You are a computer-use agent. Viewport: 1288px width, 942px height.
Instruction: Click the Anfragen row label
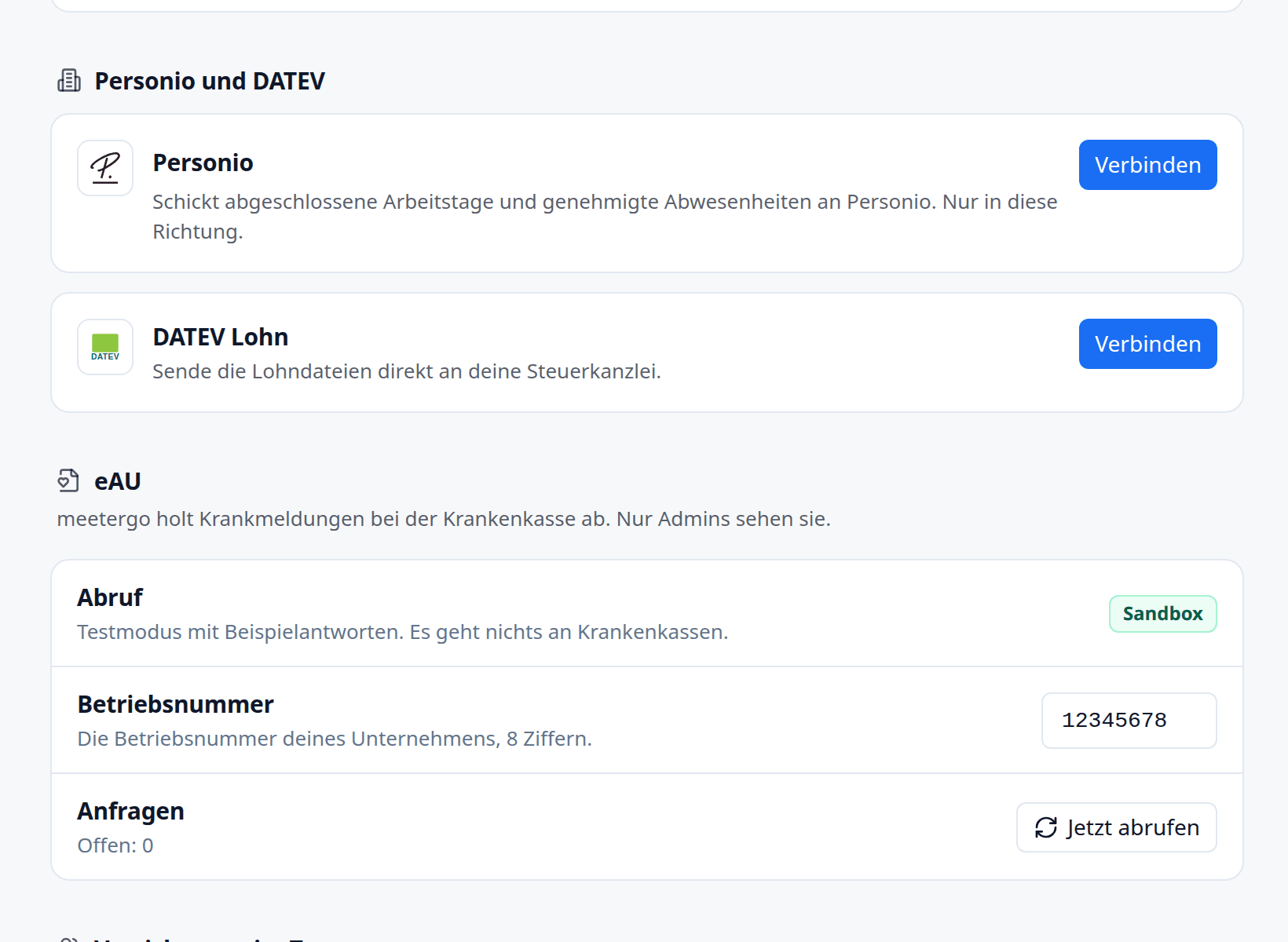[x=130, y=811]
